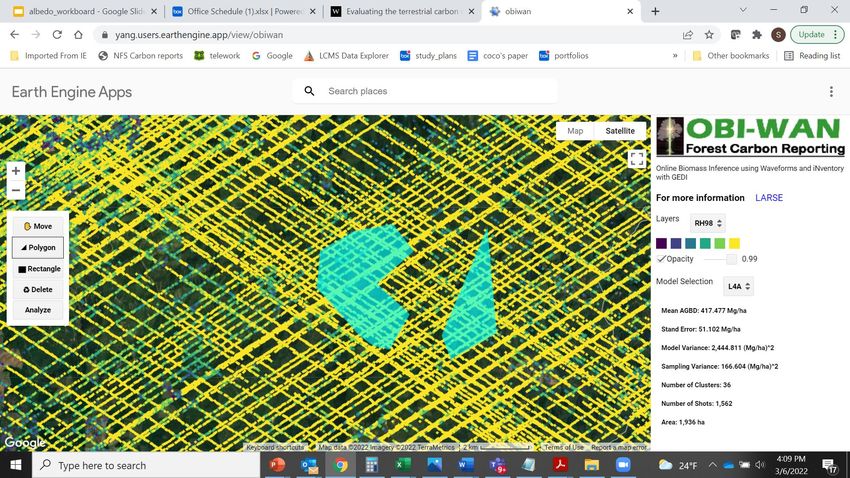The image size is (850, 478).
Task: Go to browser home page
Action: coord(79,35)
